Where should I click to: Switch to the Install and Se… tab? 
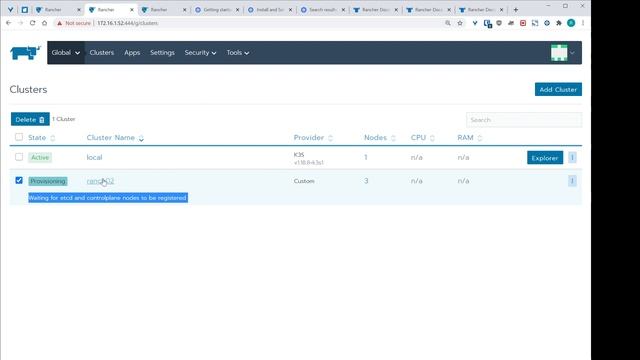tap(269, 9)
